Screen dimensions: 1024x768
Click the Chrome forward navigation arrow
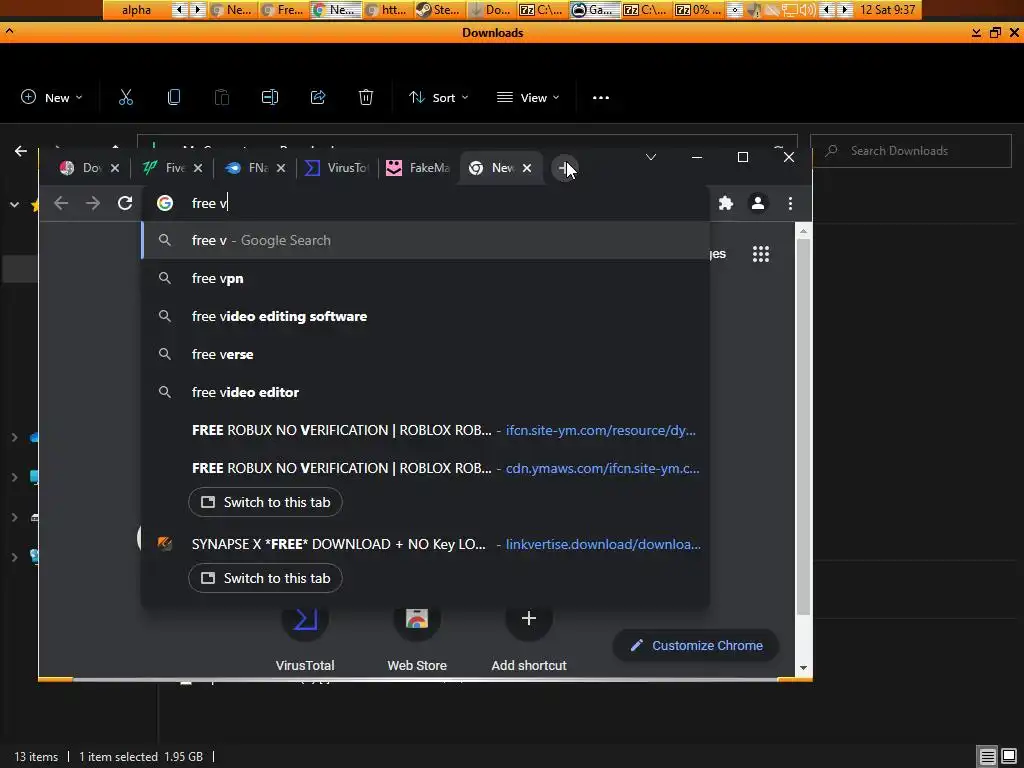pos(93,203)
